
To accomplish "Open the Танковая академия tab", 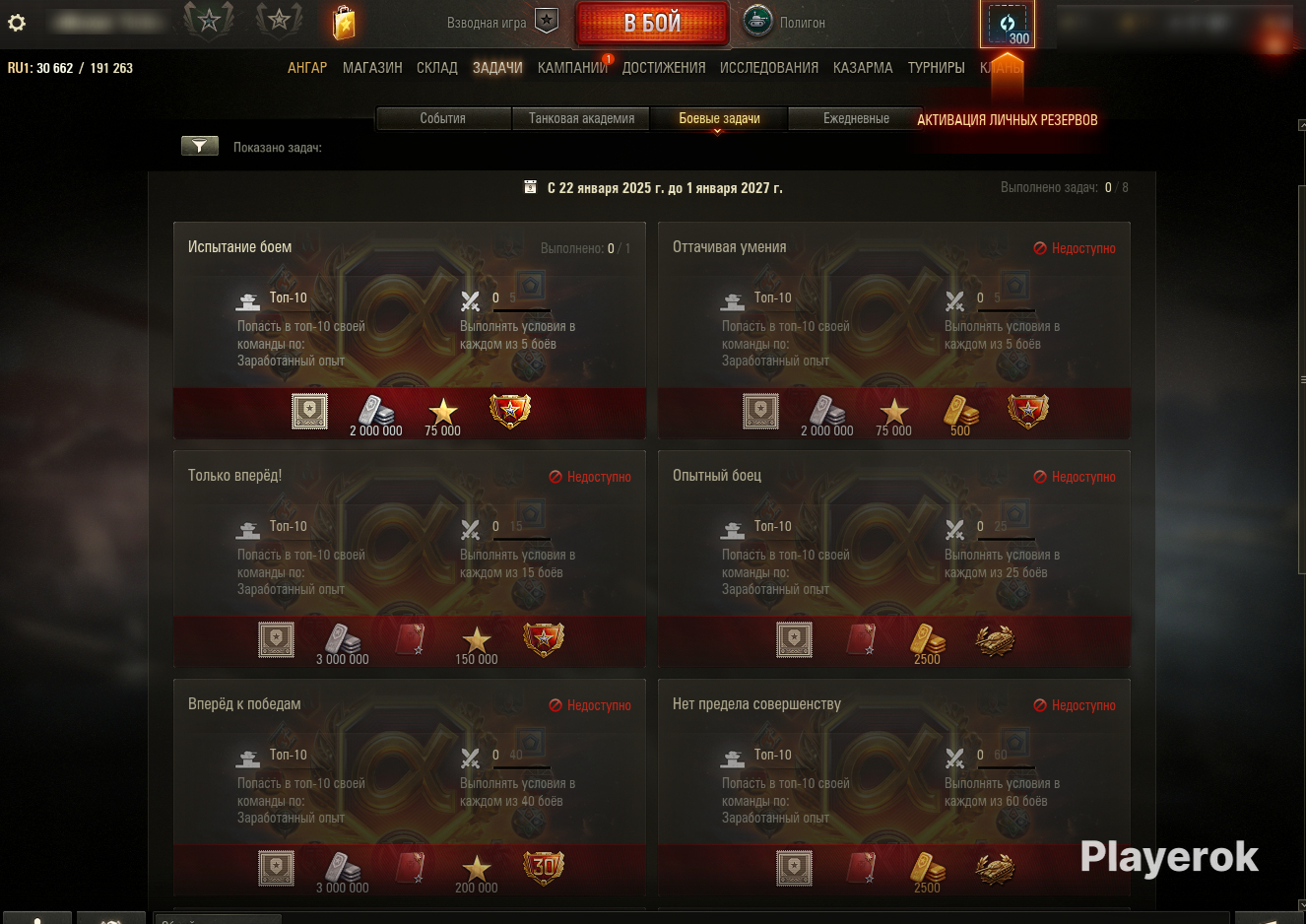I will [x=581, y=118].
